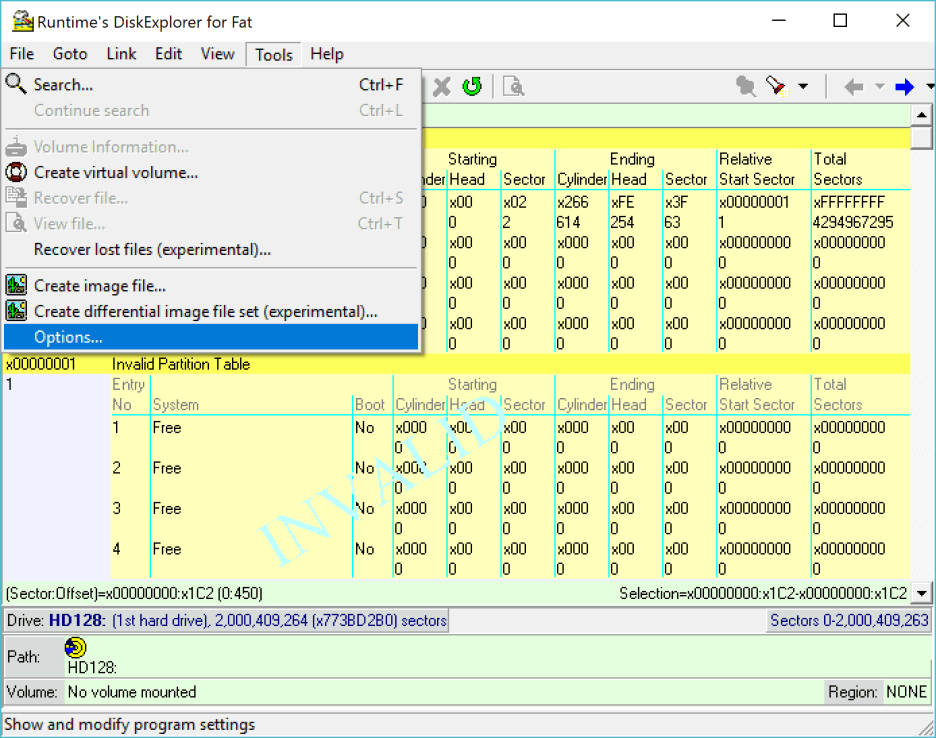Image resolution: width=936 pixels, height=738 pixels.
Task: Click the gray puzzle piece toolbar icon
Action: click(x=745, y=87)
